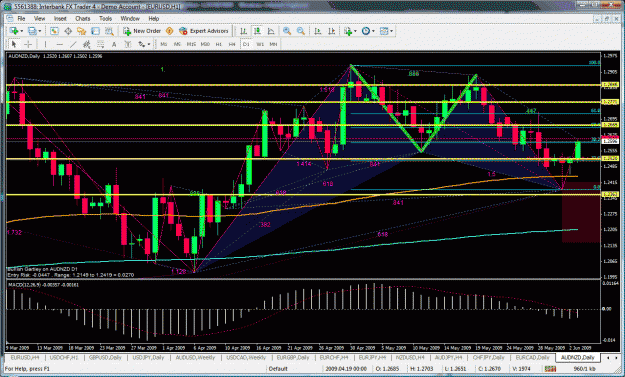The width and height of the screenshot is (625, 377).
Task: Select the MN timeframe button
Action: (x=273, y=44)
